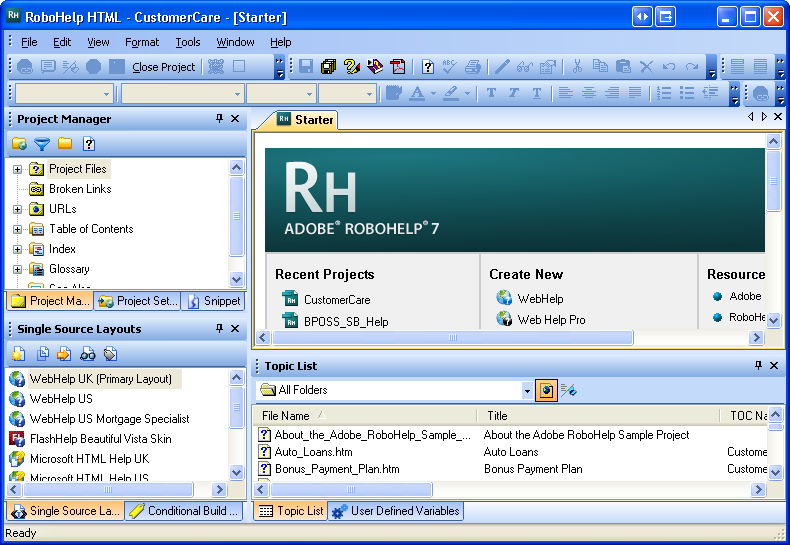
Task: Click the Paste clipboard icon
Action: click(x=623, y=66)
